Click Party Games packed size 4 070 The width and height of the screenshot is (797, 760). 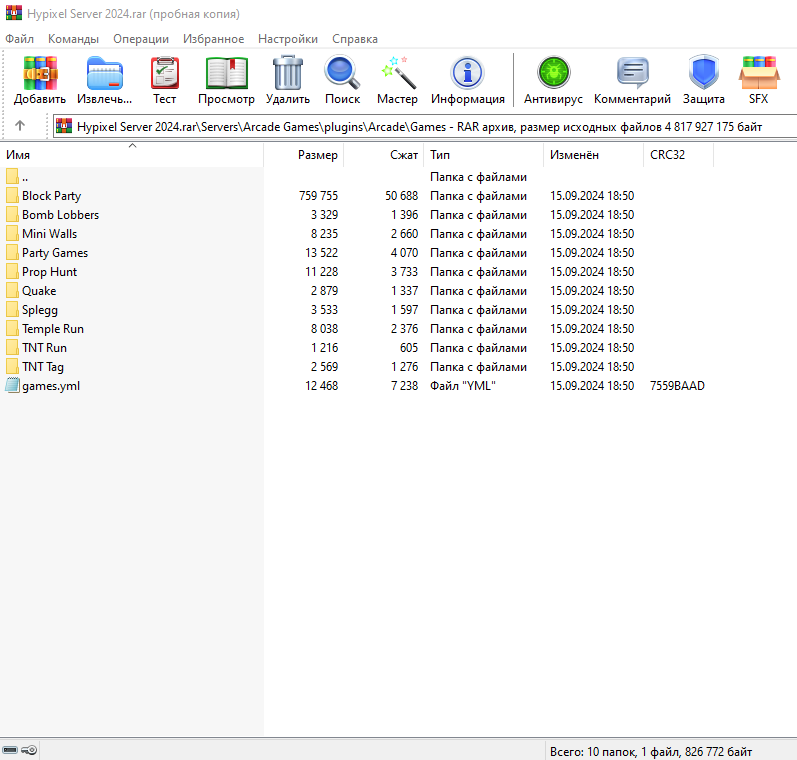405,253
